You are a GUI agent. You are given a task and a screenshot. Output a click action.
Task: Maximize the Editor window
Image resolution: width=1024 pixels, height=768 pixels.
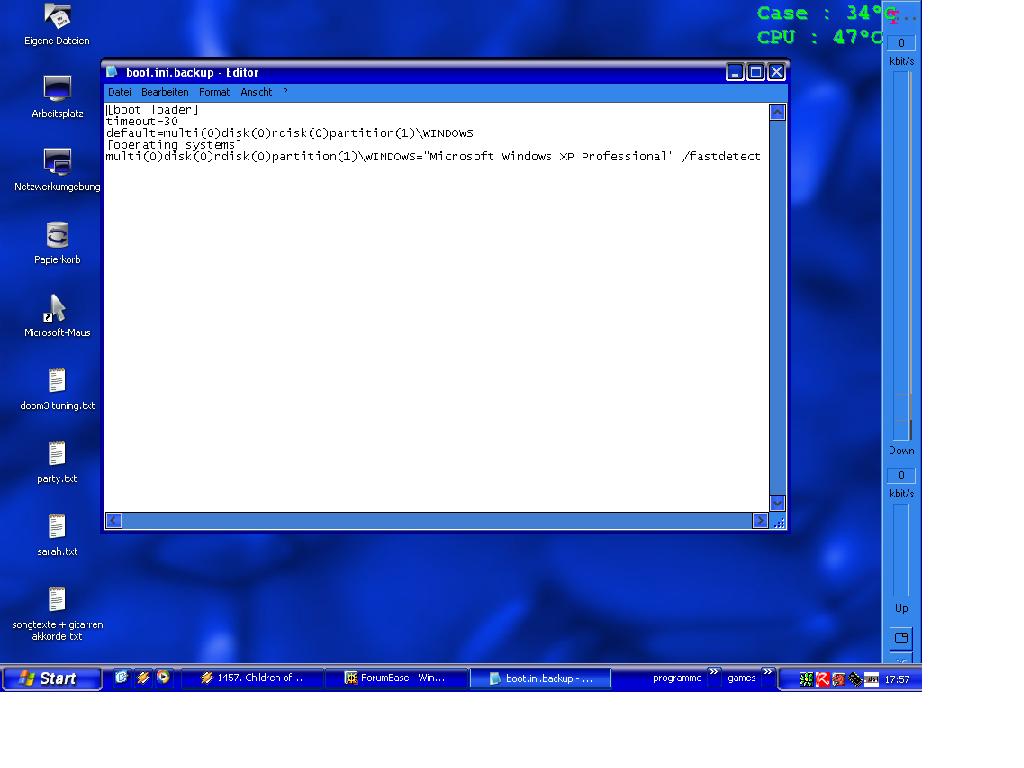pyautogui.click(x=756, y=72)
